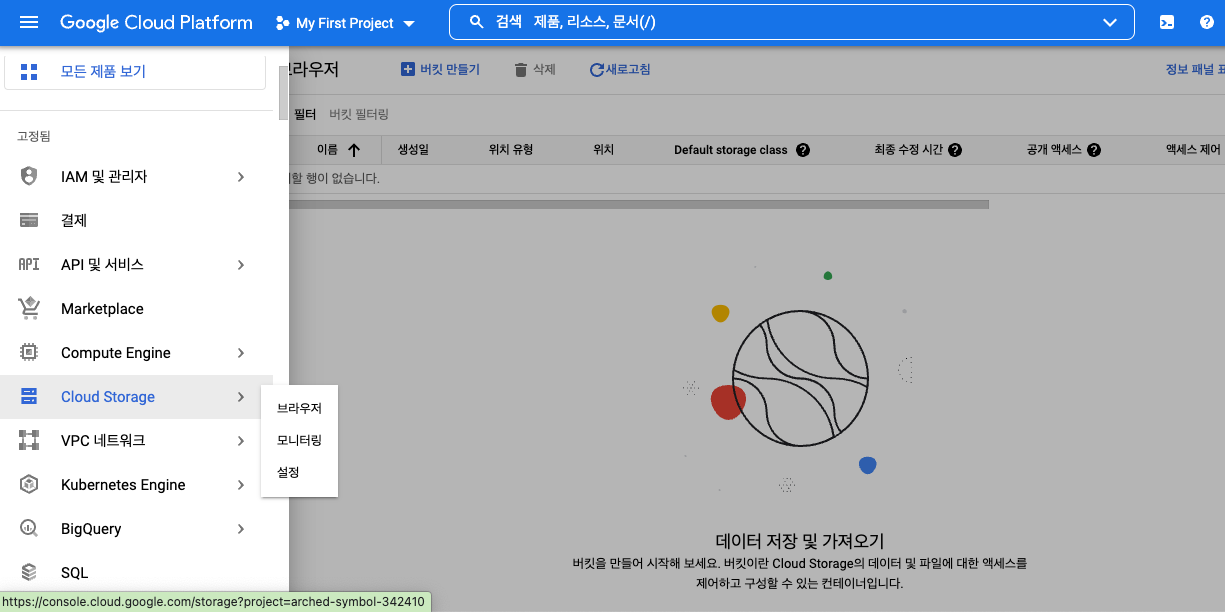Click the 고정됨 section label
1225x612 pixels.
pyautogui.click(x=34, y=136)
